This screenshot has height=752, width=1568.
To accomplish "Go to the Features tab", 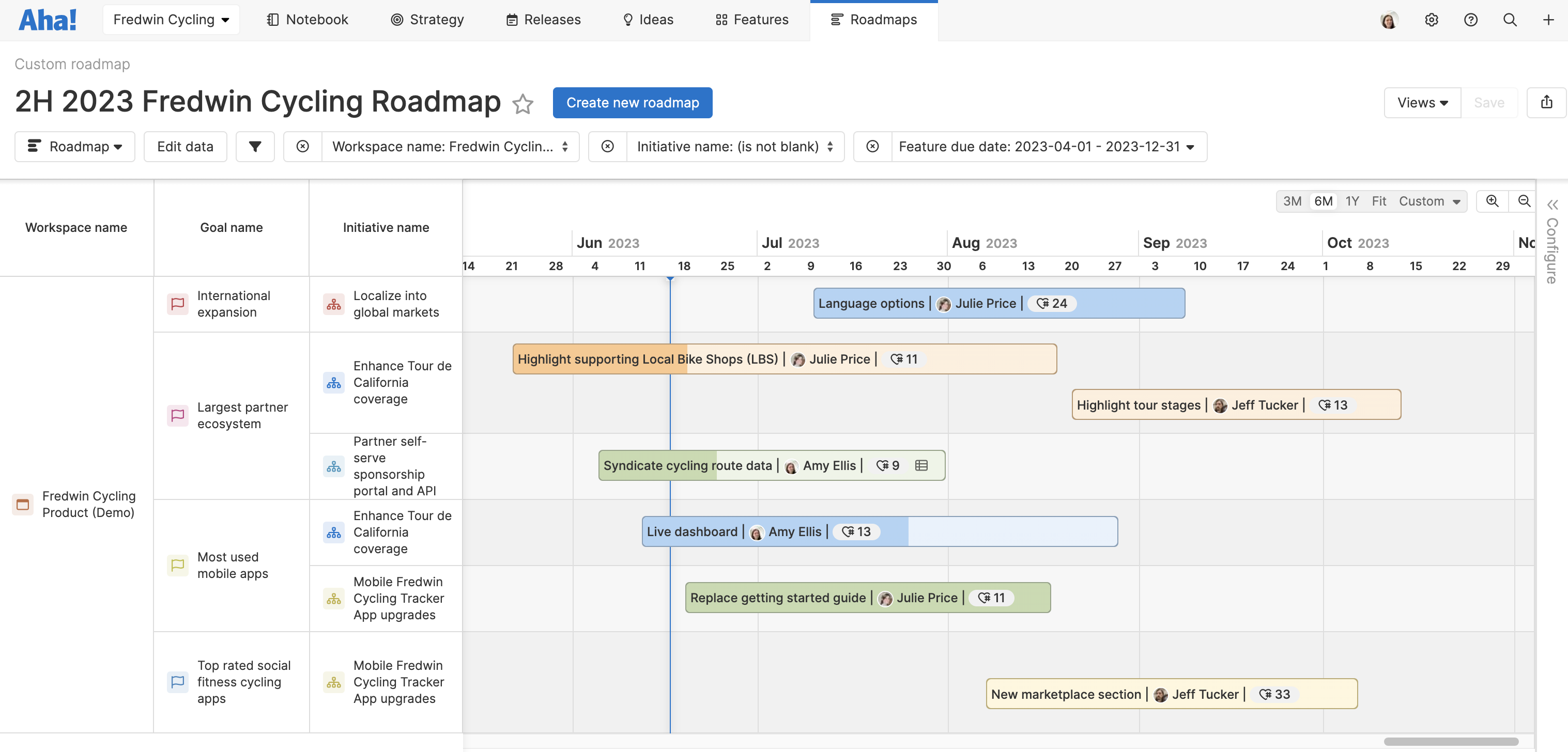I will 752,20.
